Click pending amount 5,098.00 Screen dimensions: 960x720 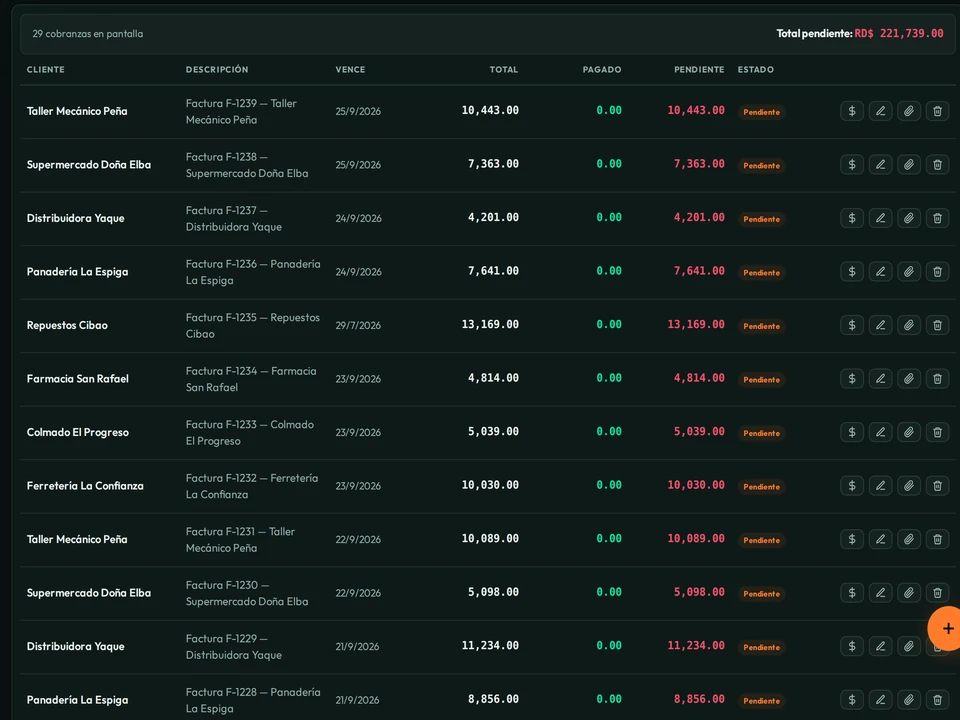click(699, 592)
